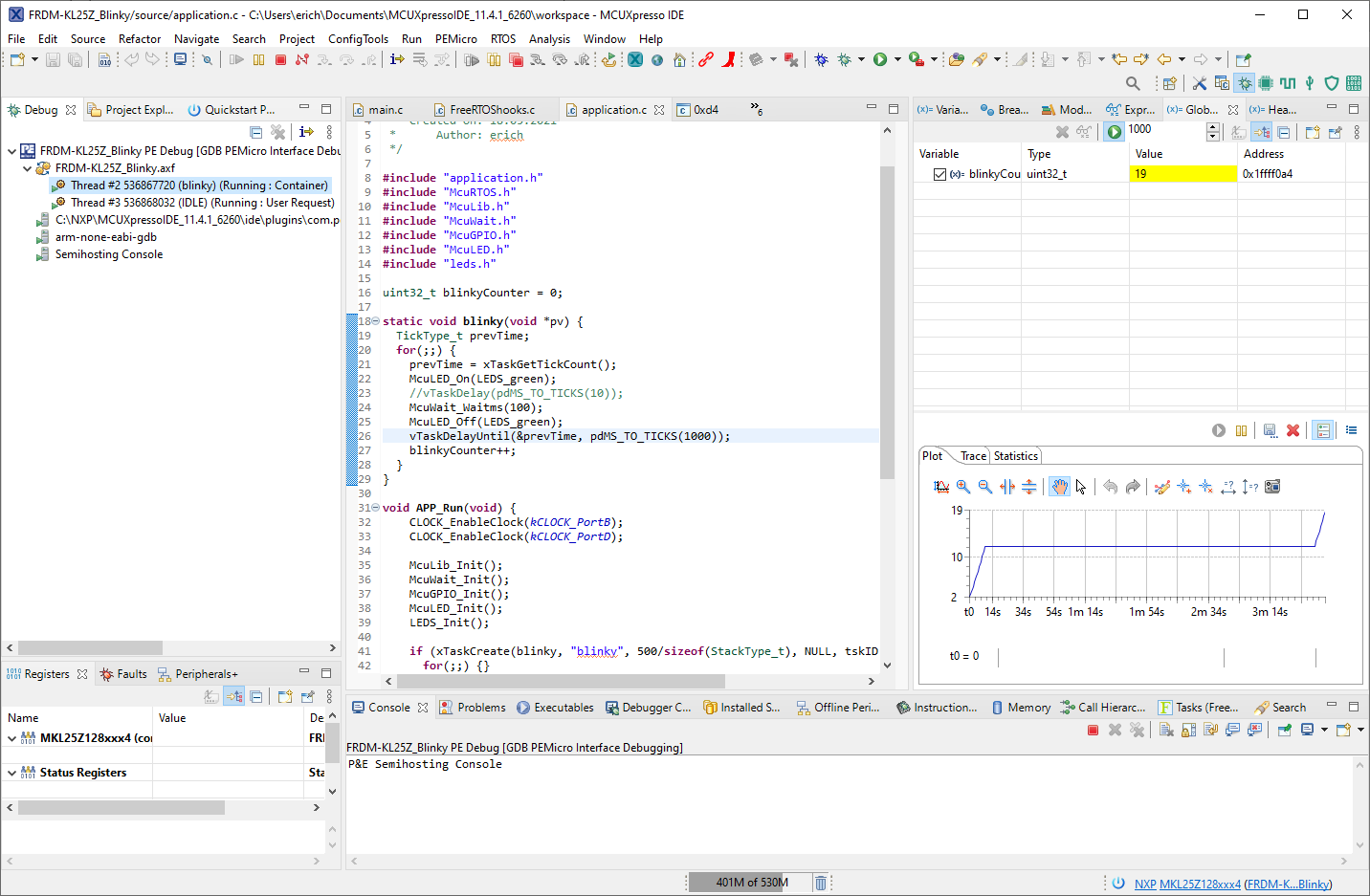Take a plot snapshot with the camera icon
1370x896 pixels.
click(x=1272, y=487)
